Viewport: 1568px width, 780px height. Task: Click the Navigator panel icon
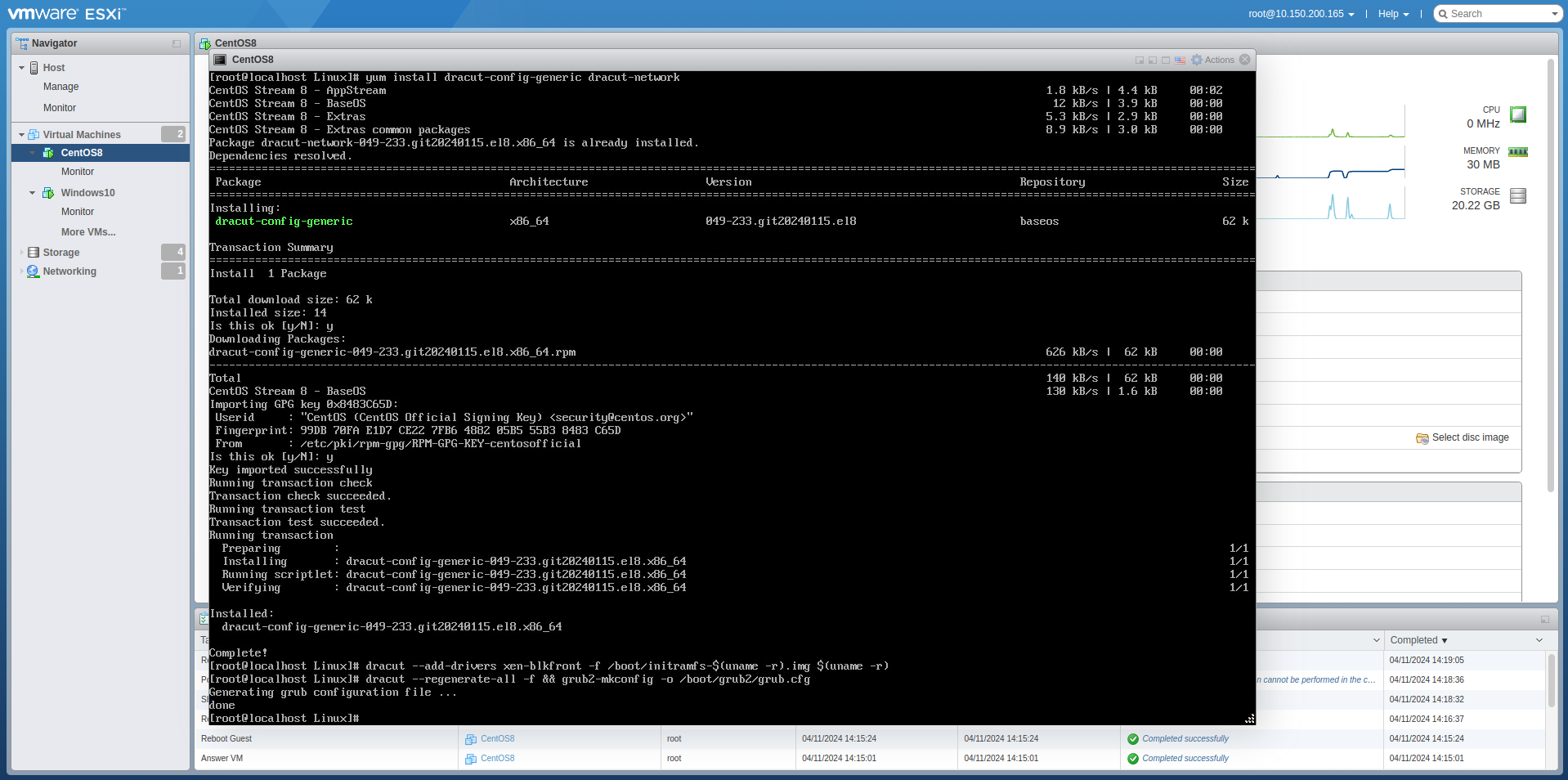point(22,43)
